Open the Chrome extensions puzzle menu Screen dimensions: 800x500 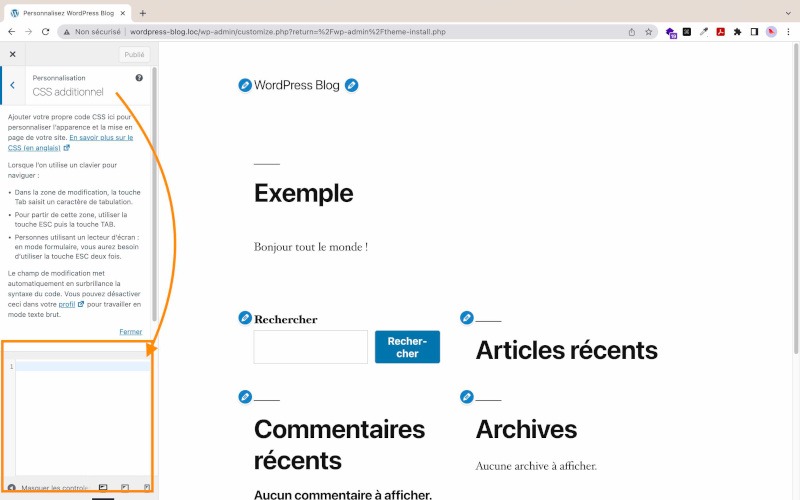[x=737, y=32]
